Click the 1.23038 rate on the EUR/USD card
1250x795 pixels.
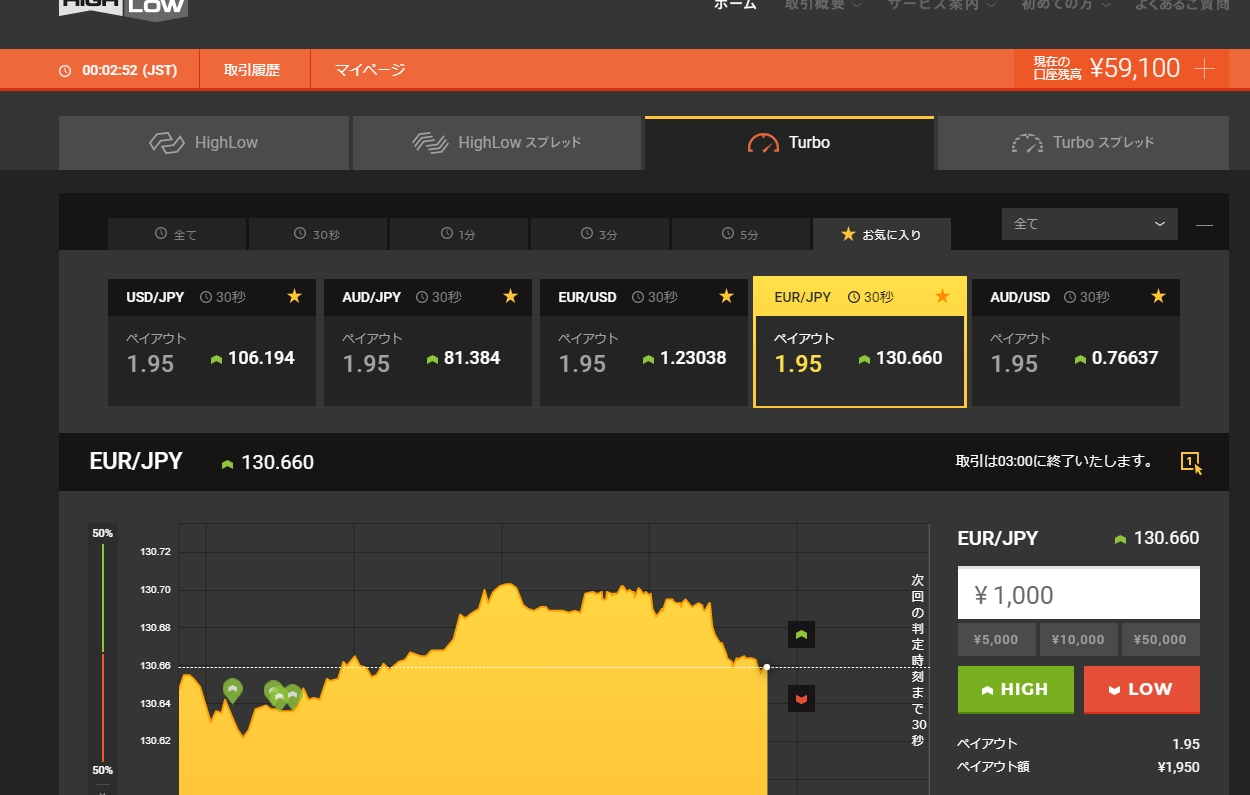tap(693, 358)
